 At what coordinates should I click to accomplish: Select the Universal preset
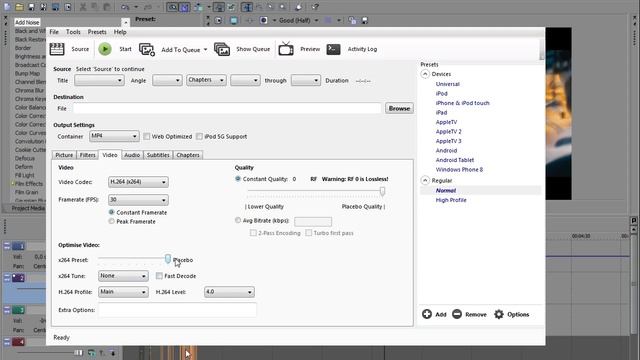[x=447, y=84]
